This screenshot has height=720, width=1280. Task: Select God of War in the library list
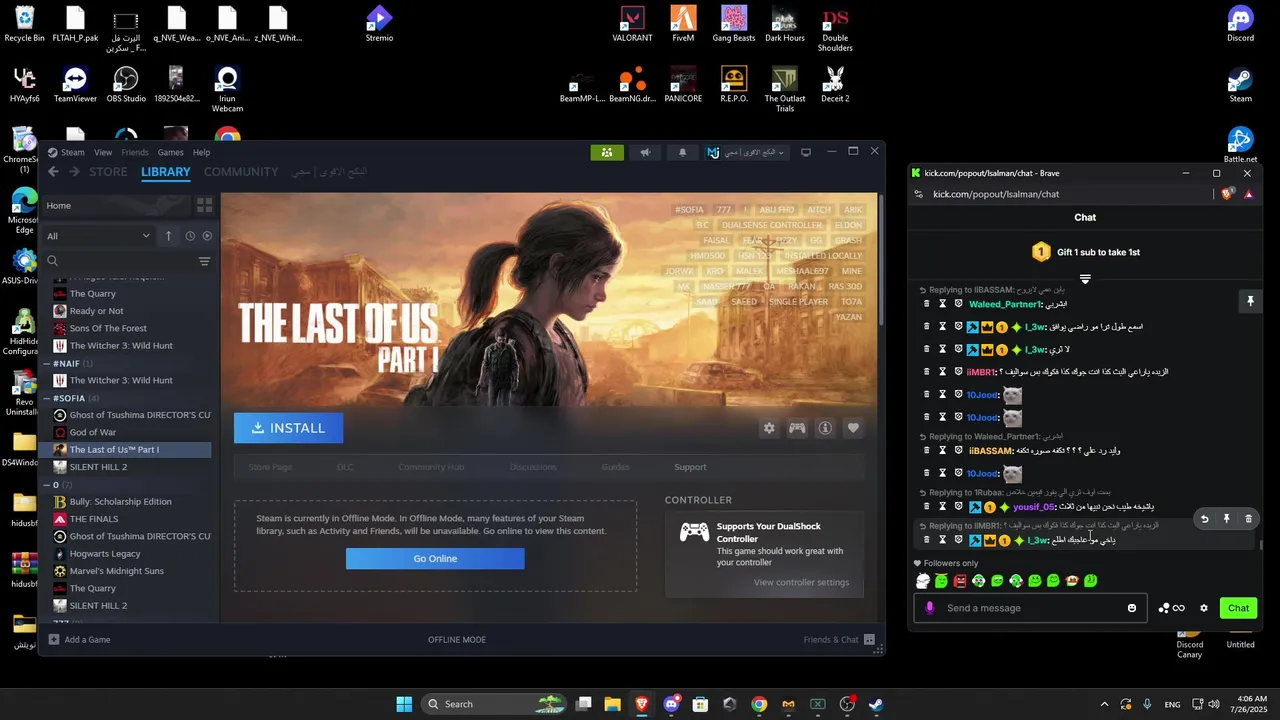click(x=131, y=432)
